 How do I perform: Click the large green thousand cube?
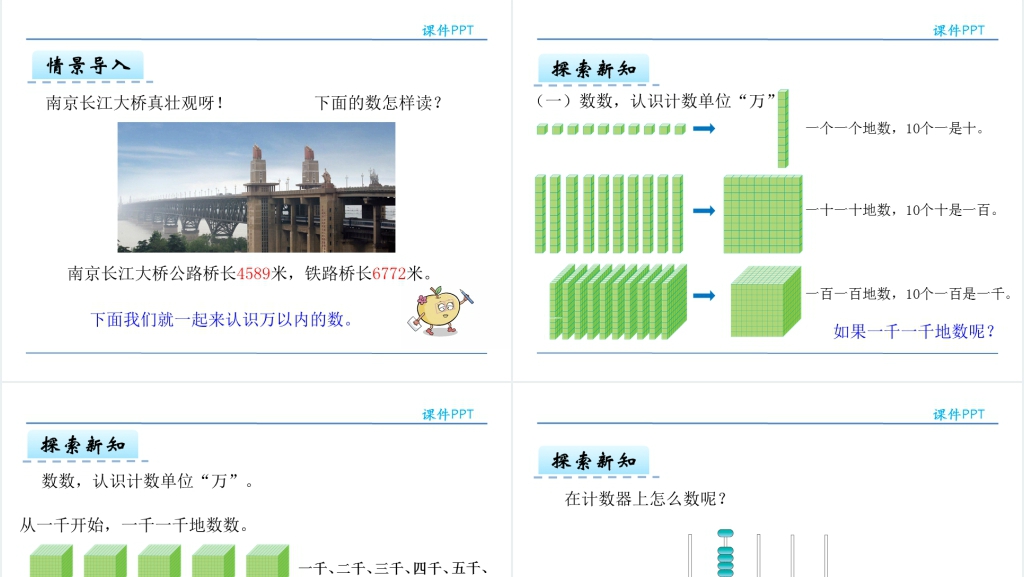(x=765, y=302)
